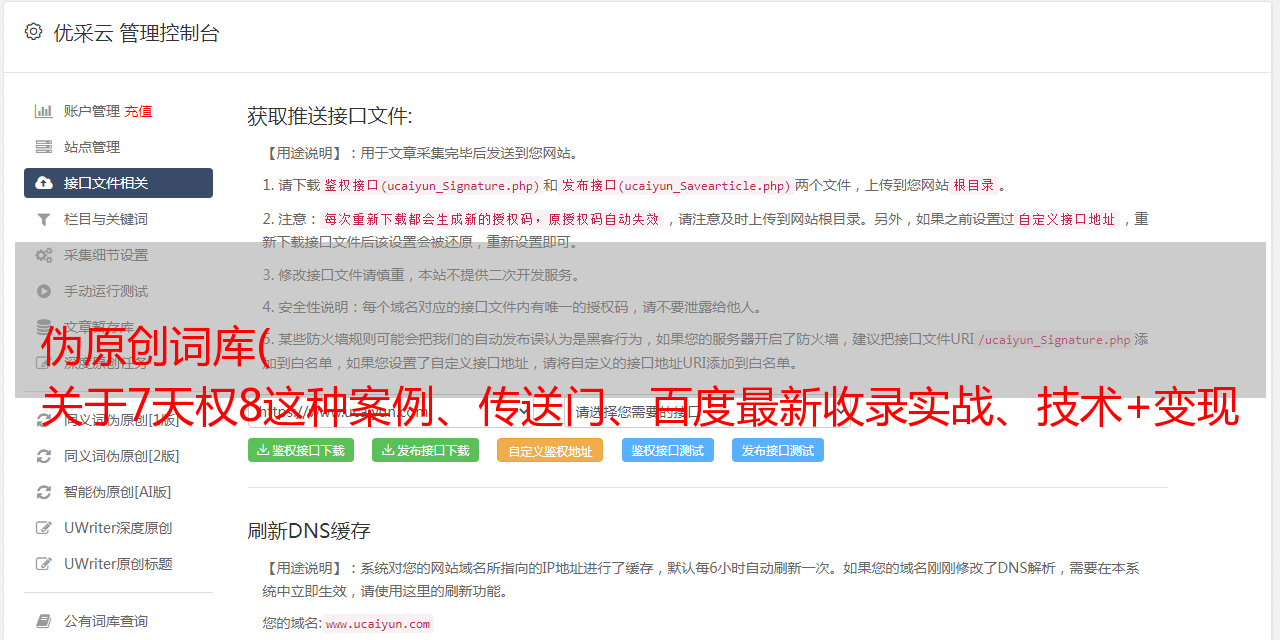Click the blue 鉴权接口测试 button

pos(668,450)
